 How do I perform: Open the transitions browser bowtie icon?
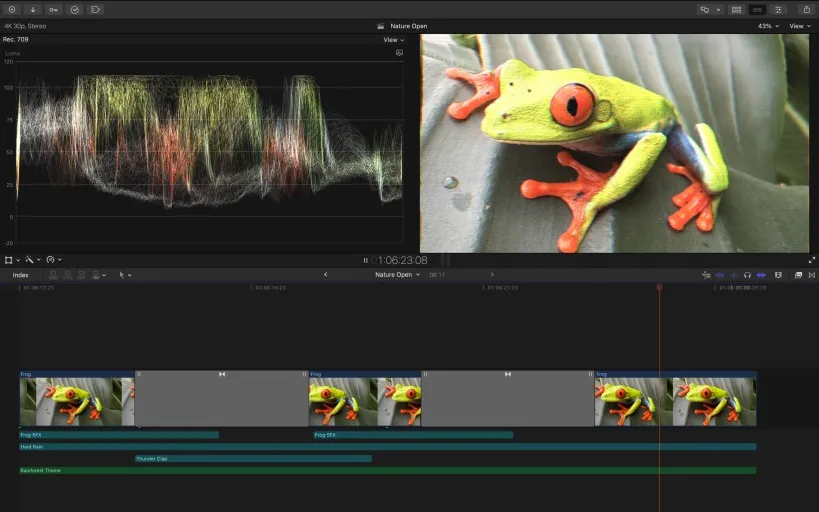pyautogui.click(x=812, y=275)
